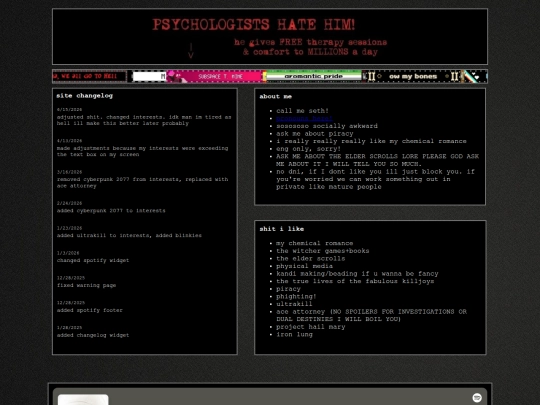This screenshot has height=405, width=540.
Task: Click 'my chemical romance' in shit i like
Action: (x=314, y=243)
